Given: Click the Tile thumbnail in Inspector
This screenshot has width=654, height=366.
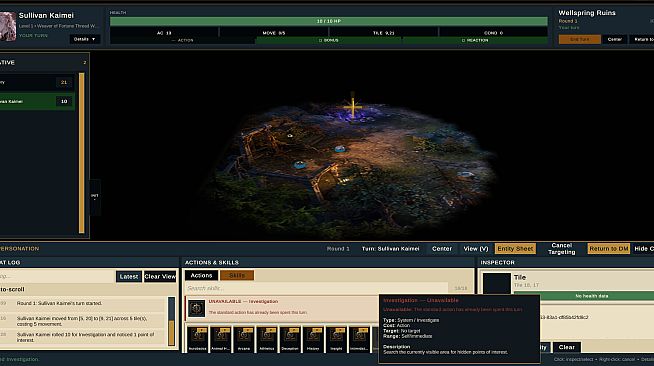Looking at the screenshot, I should [x=497, y=283].
